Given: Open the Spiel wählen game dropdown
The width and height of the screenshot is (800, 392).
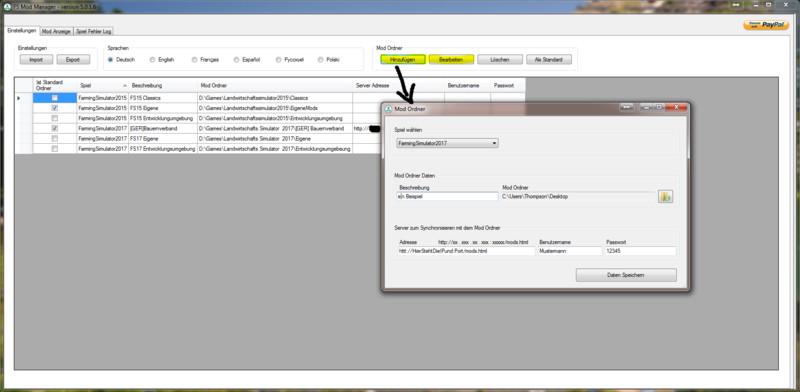Looking at the screenshot, I should [x=447, y=143].
